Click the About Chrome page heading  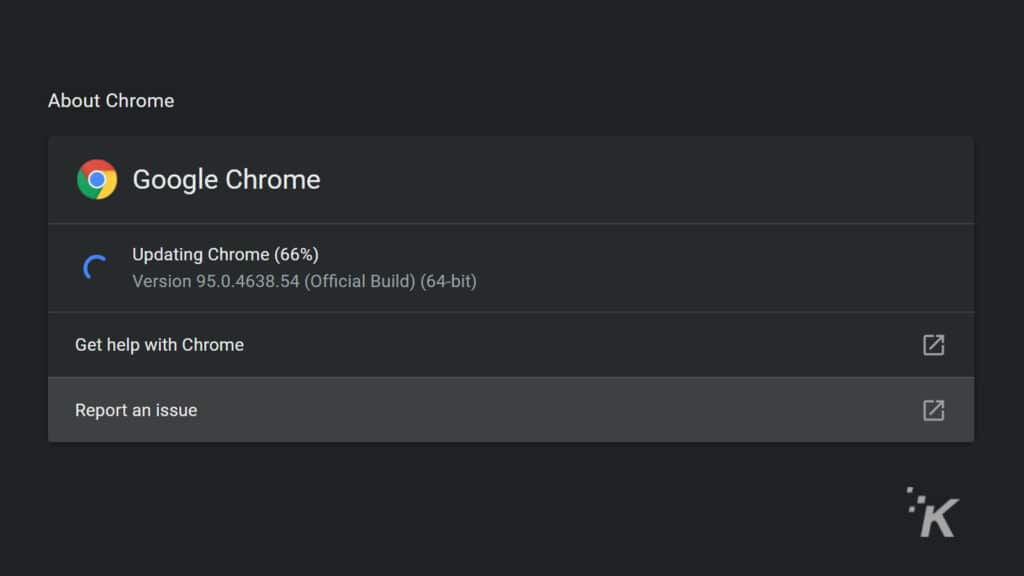coord(111,101)
